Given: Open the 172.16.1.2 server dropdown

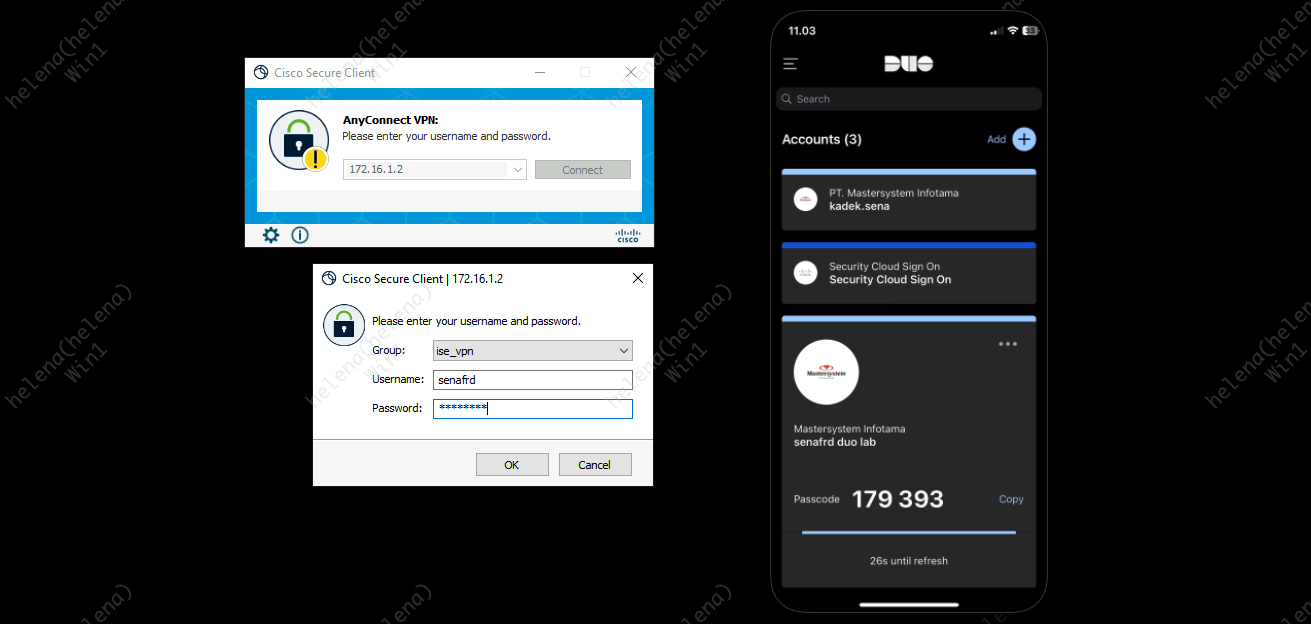Looking at the screenshot, I should point(518,170).
